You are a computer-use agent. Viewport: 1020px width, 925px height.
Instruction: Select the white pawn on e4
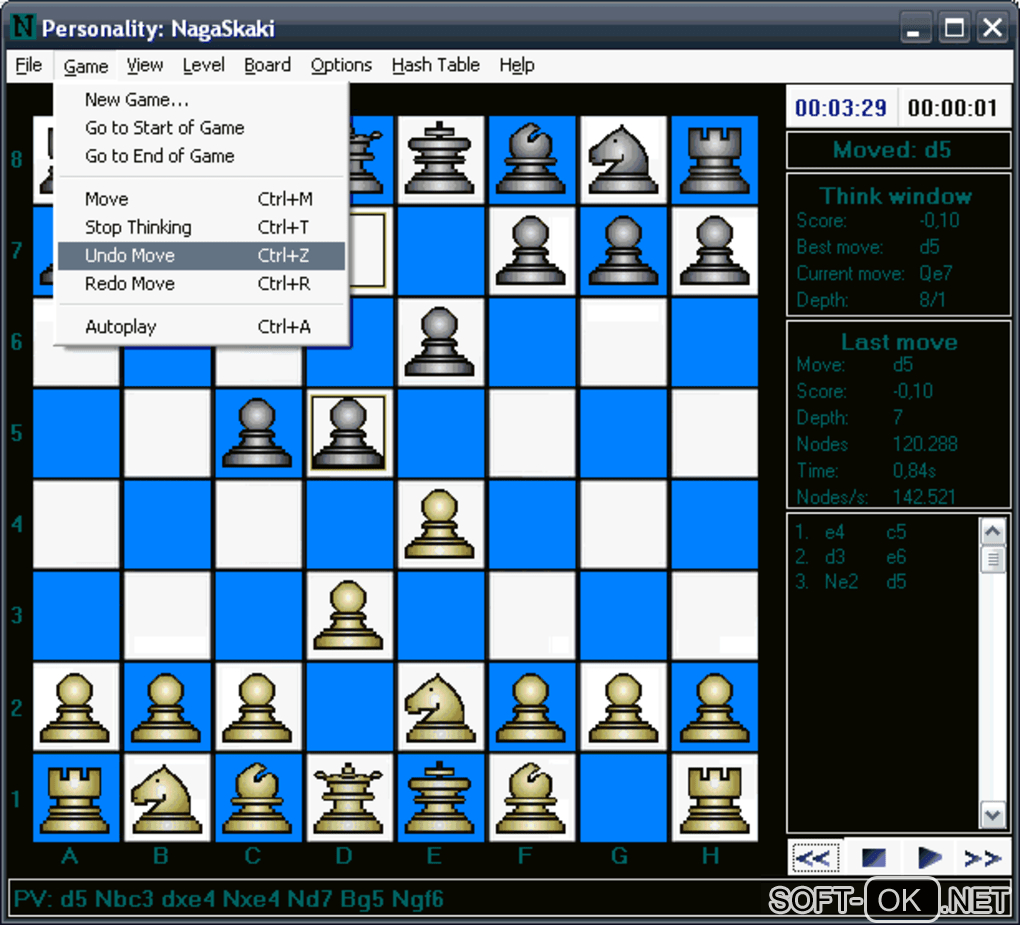[440, 524]
